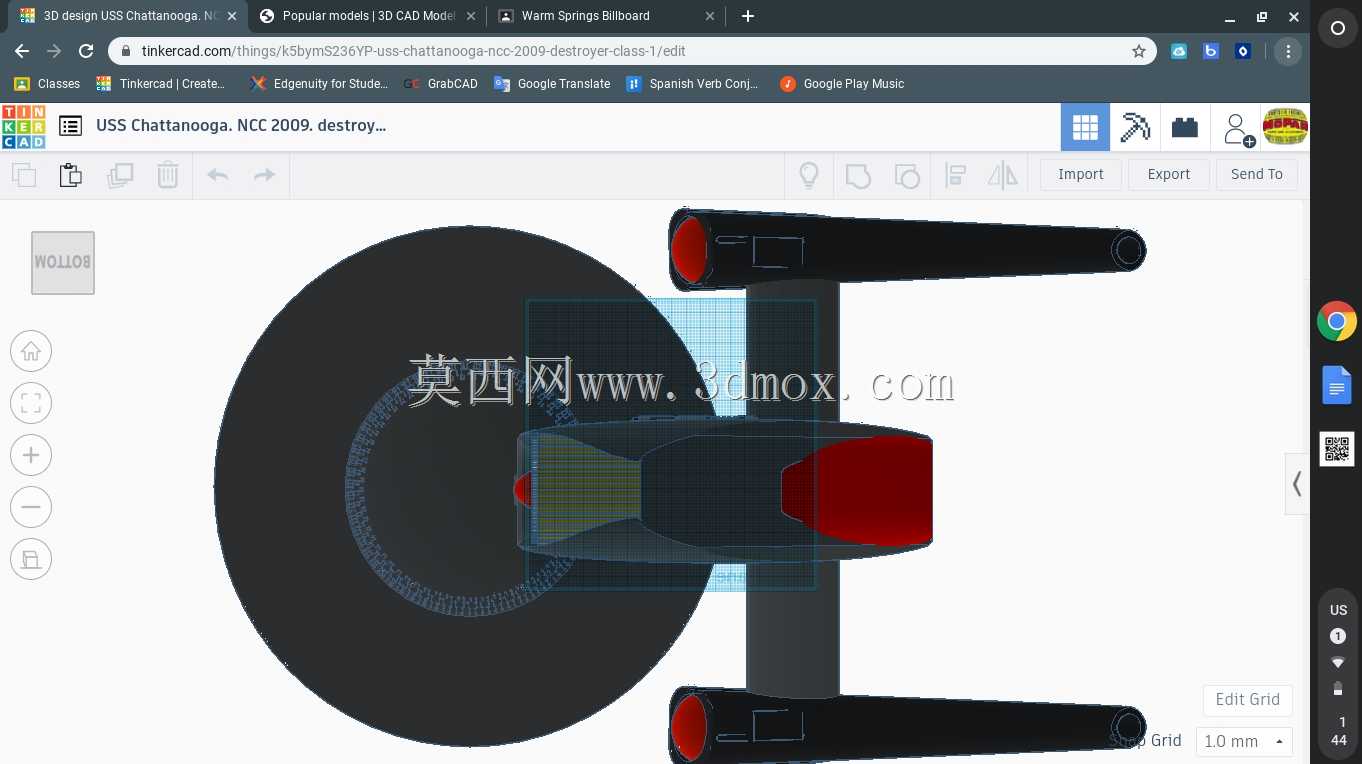Open the GrabCAD bookmark

[440, 84]
